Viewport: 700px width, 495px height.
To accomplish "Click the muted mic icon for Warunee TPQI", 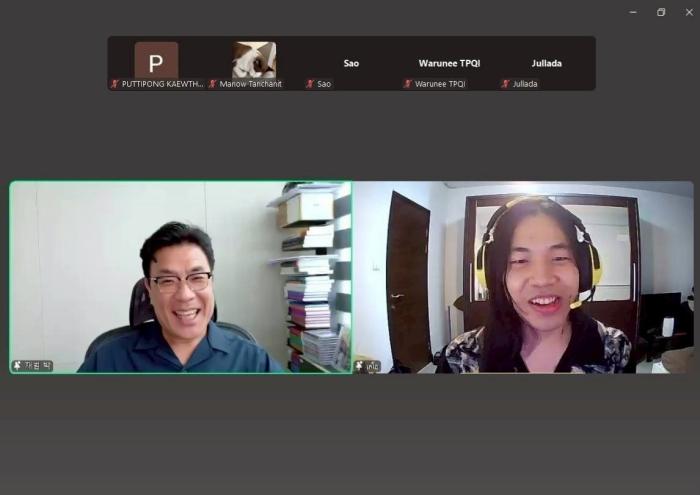I will [408, 84].
